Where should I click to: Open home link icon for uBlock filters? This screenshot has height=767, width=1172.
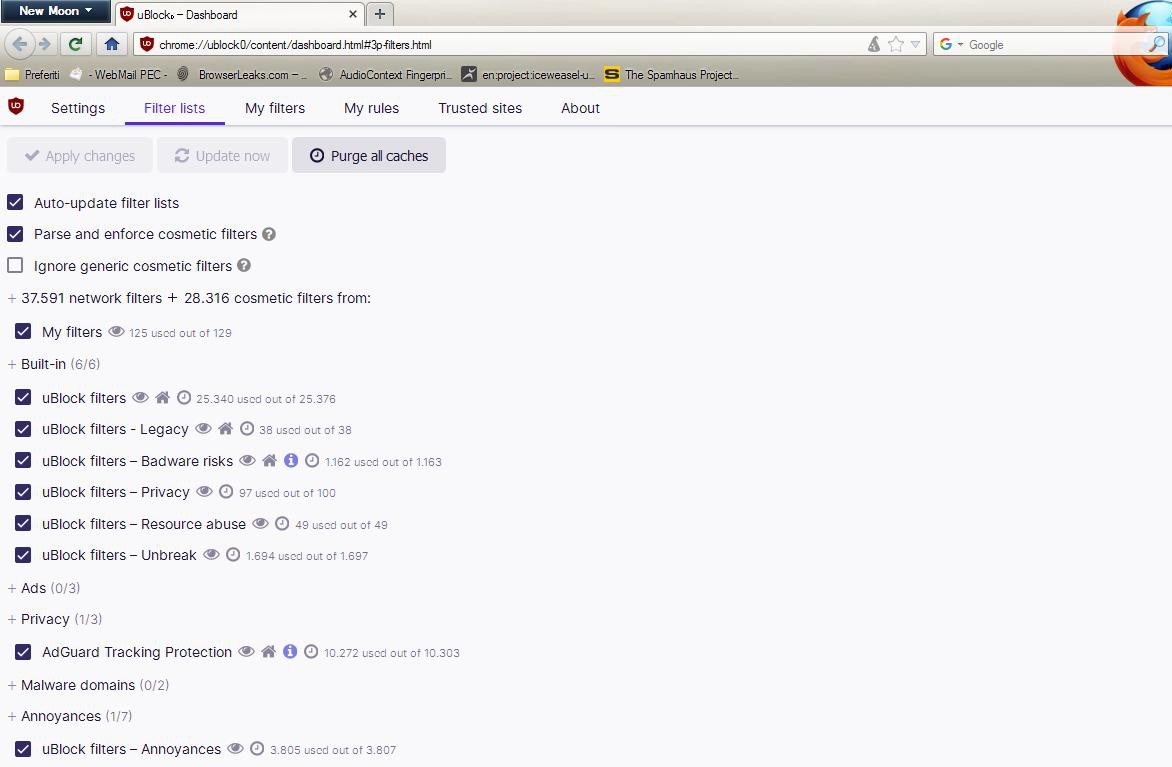(162, 397)
